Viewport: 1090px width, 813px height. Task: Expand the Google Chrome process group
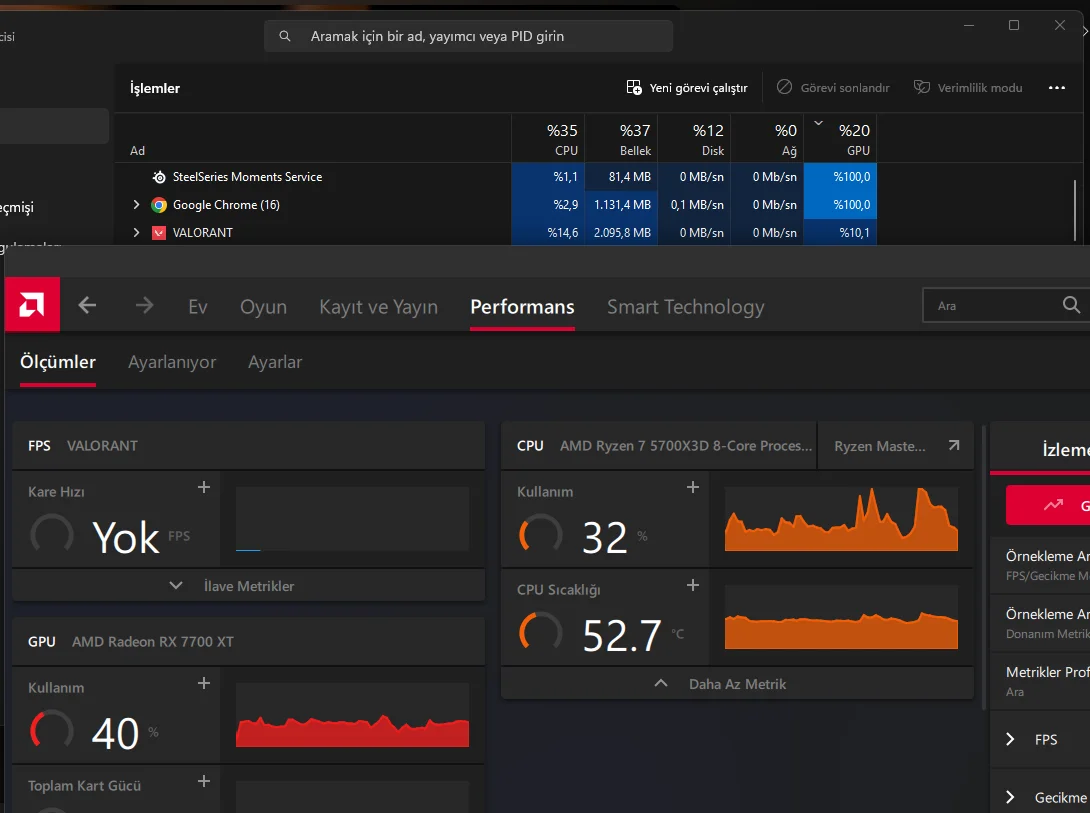tap(137, 205)
